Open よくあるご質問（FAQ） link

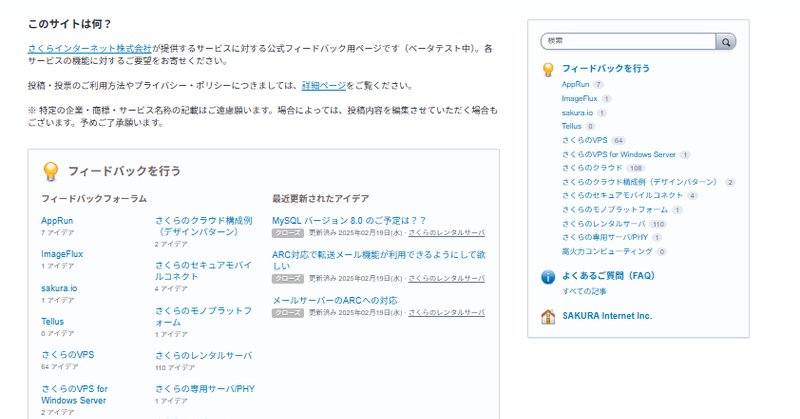(x=608, y=276)
